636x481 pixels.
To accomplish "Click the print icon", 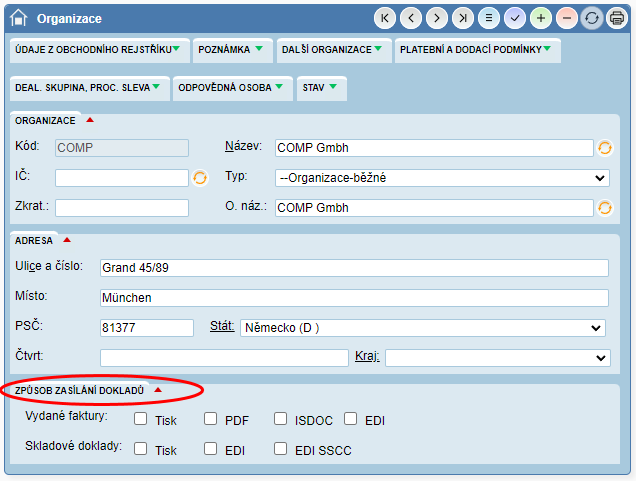I will (x=617, y=18).
